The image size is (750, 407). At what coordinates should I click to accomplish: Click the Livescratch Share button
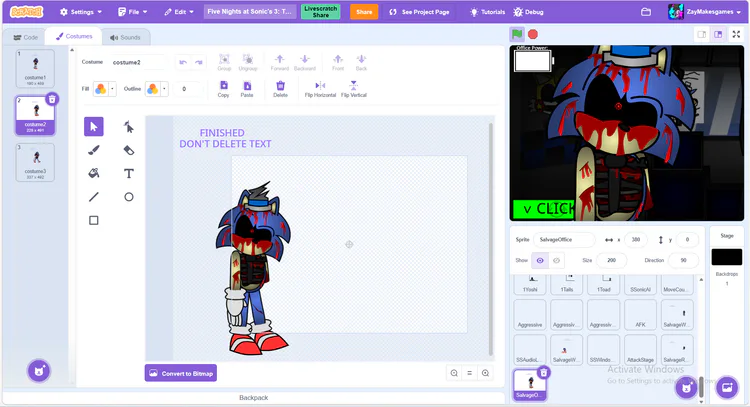click(x=320, y=12)
